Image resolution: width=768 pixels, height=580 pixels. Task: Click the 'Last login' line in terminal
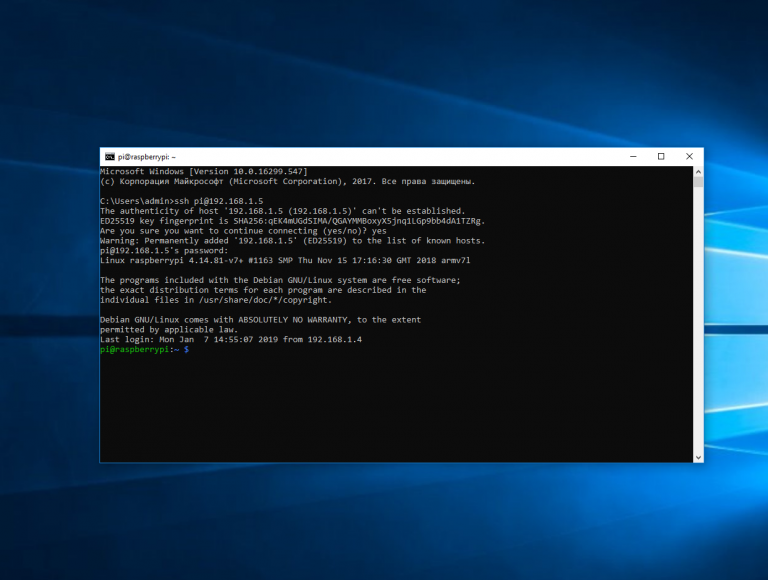[231, 339]
